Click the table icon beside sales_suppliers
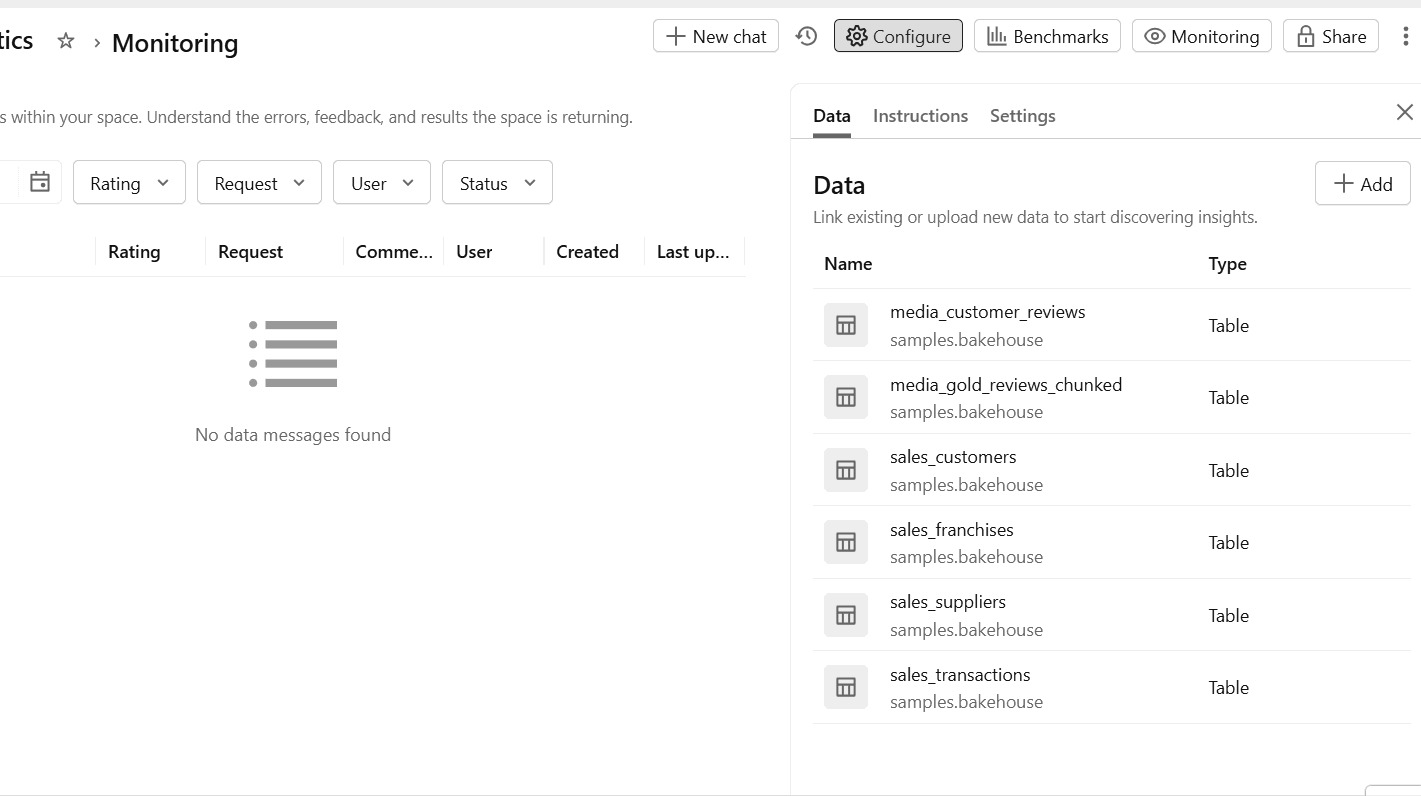This screenshot has height=796, width=1421. [845, 615]
